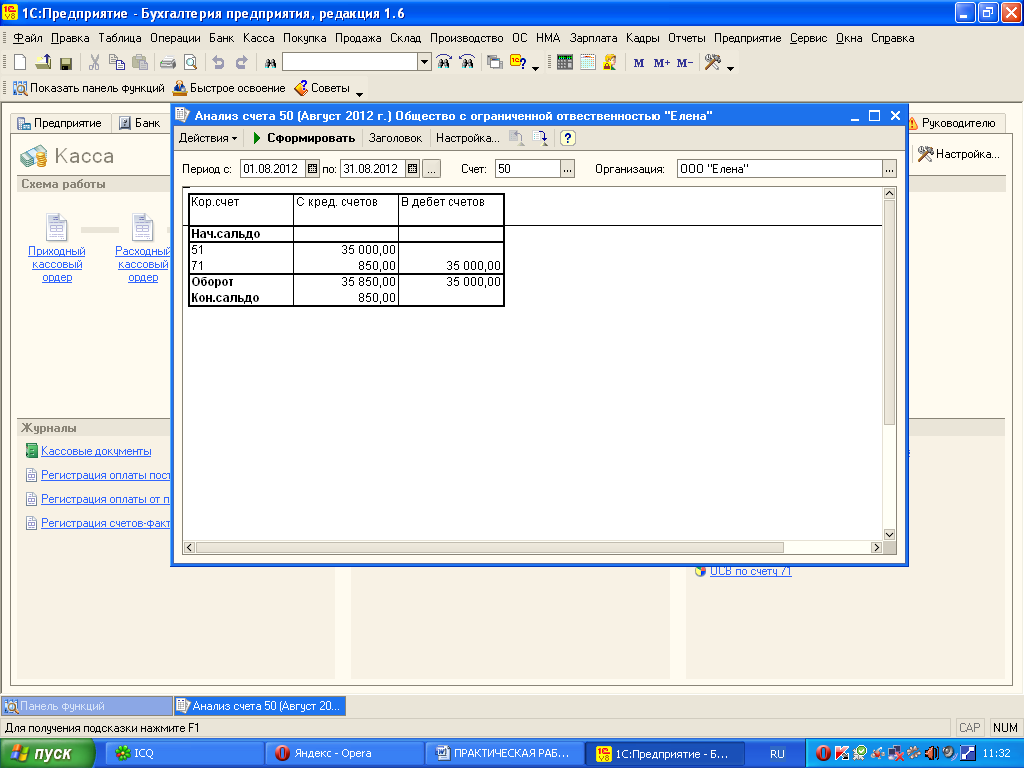This screenshot has height=768, width=1024.
Task: Expand the tools toolbar overflow arrow
Action: (x=731, y=68)
